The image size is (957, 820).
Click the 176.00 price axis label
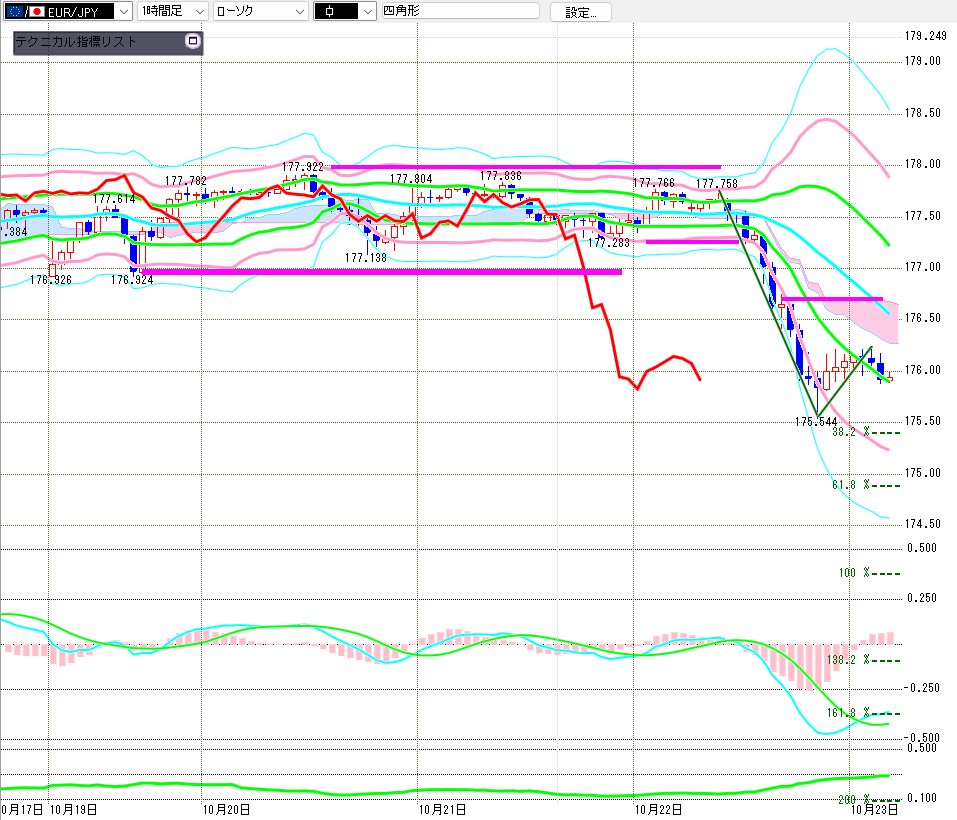(x=922, y=370)
